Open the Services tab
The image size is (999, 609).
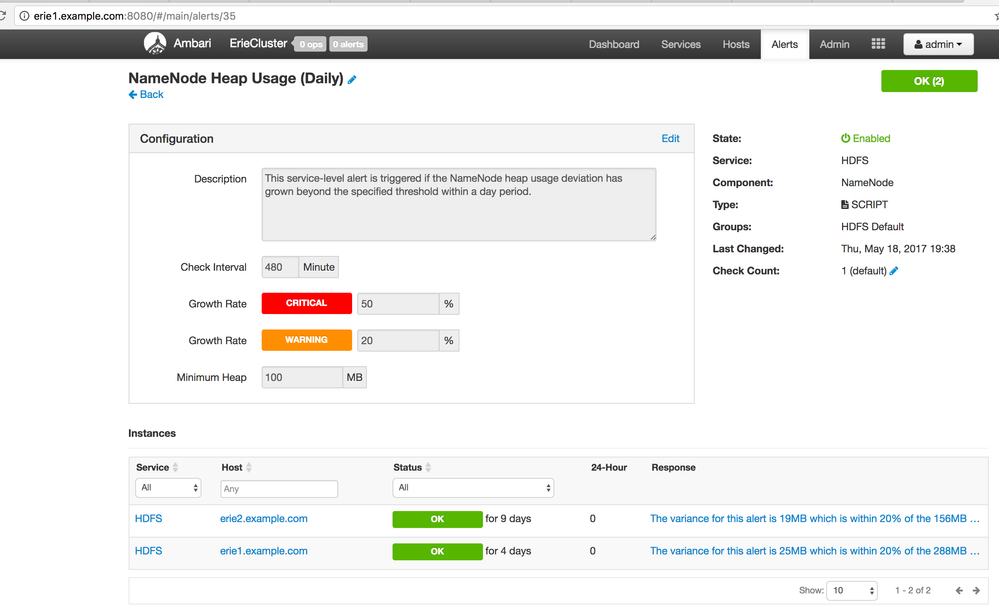[680, 44]
